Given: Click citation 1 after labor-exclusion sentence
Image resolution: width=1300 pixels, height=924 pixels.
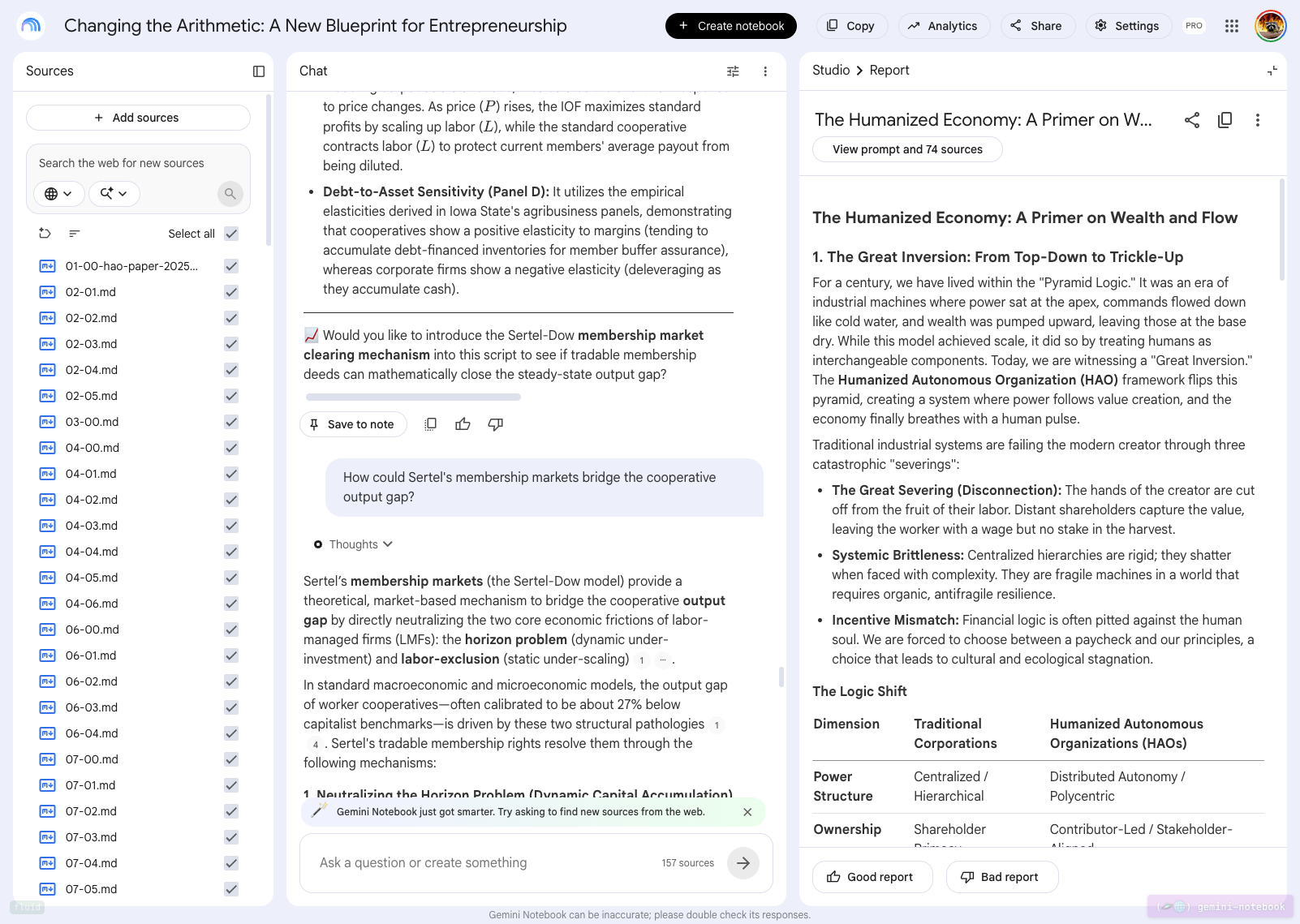Looking at the screenshot, I should tap(642, 660).
